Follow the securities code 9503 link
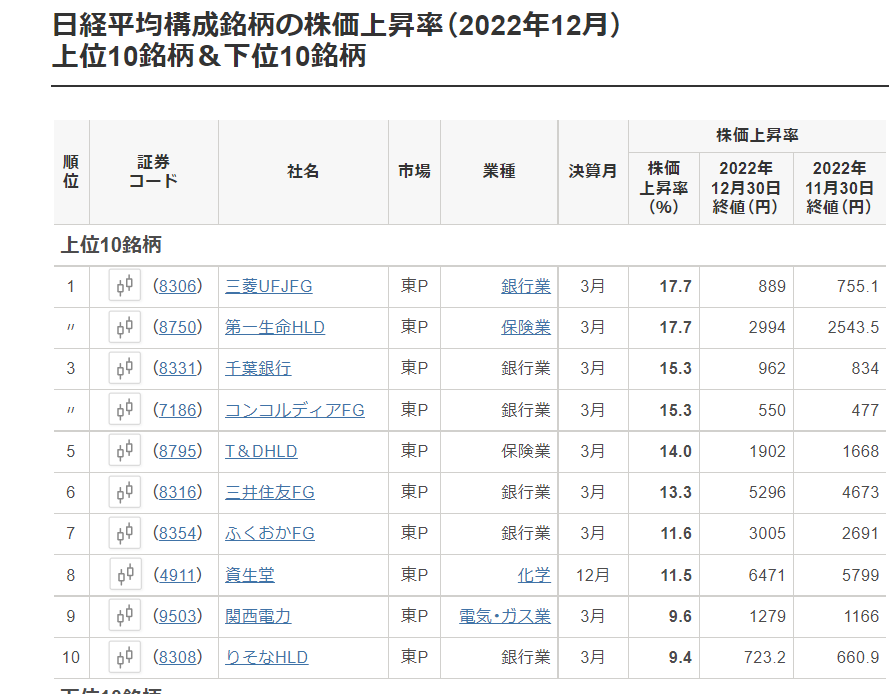Image resolution: width=896 pixels, height=694 pixels. pyautogui.click(x=177, y=616)
